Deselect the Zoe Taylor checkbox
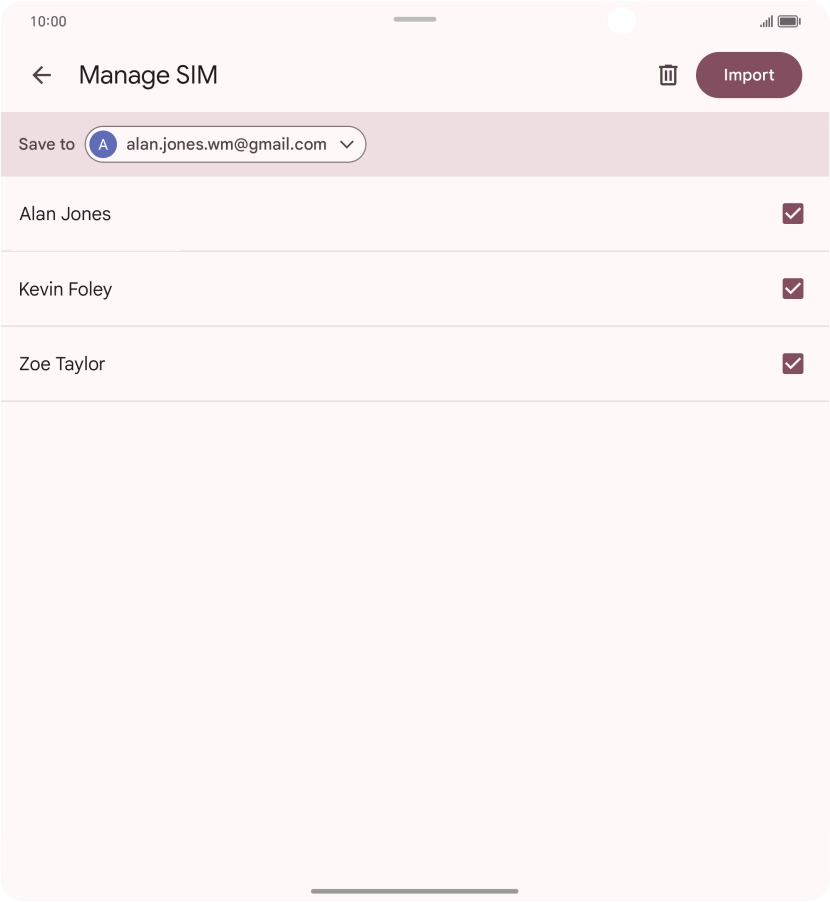Image resolution: width=830 pixels, height=902 pixels. click(x=793, y=363)
